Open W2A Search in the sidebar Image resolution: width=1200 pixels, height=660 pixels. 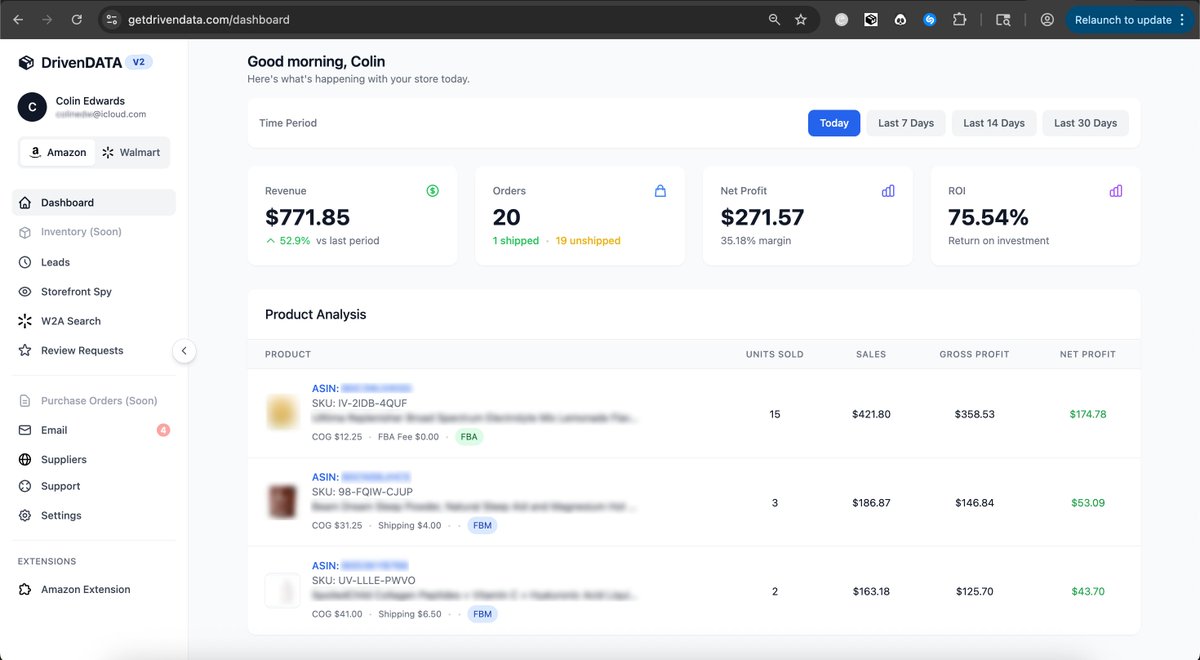point(94,321)
